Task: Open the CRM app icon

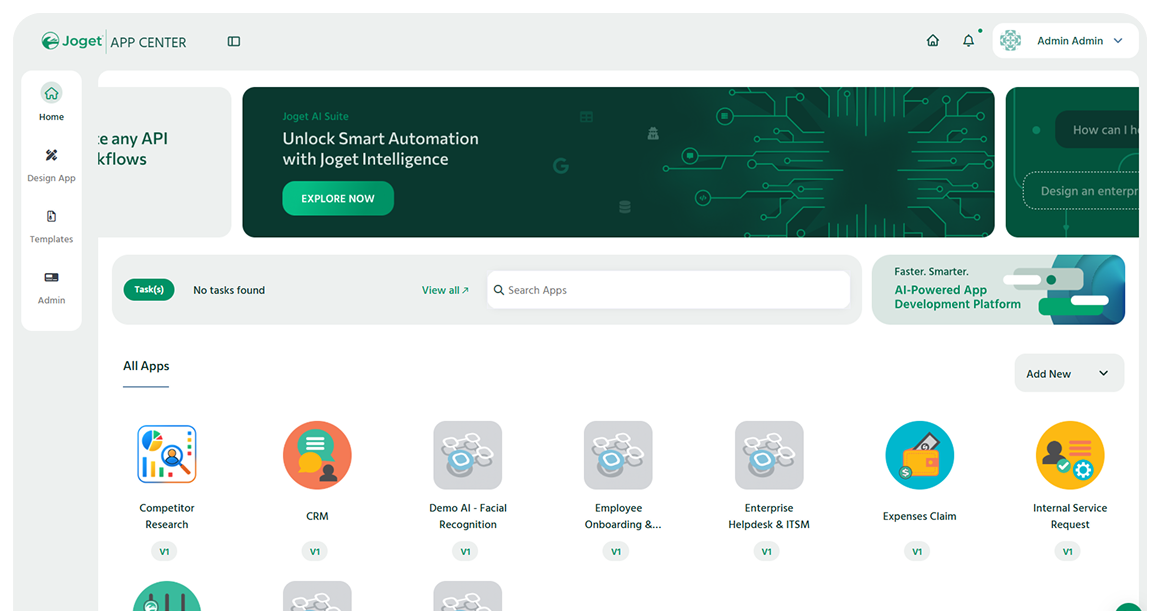Action: click(317, 455)
